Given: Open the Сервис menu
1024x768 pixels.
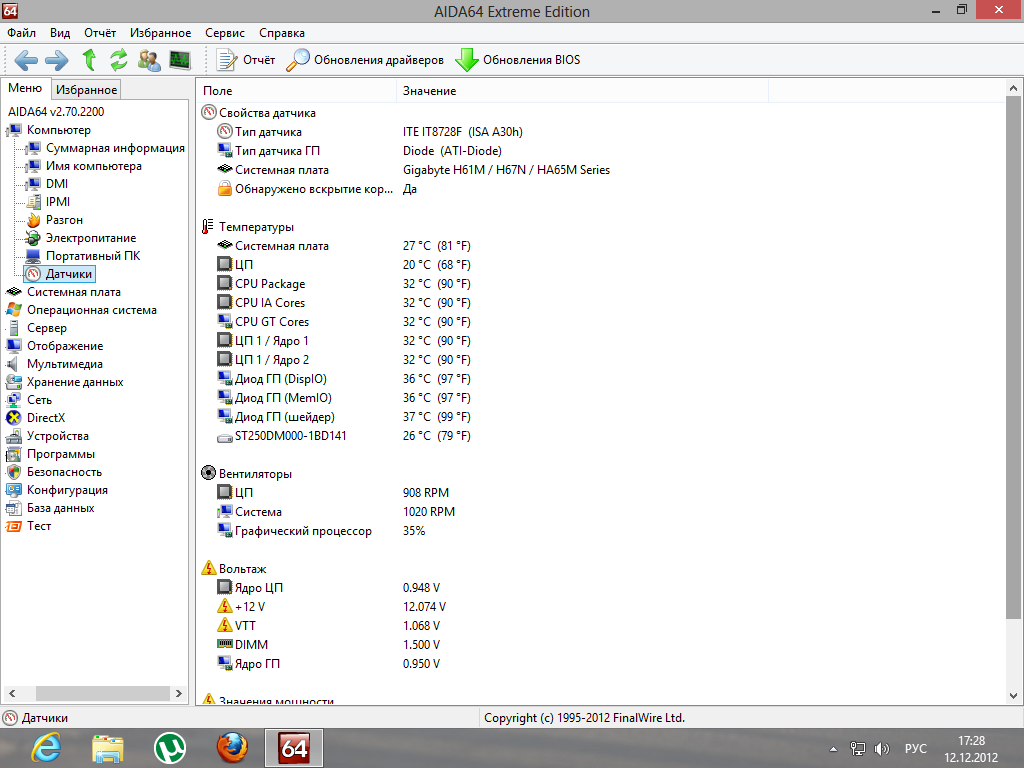Looking at the screenshot, I should click(x=225, y=33).
